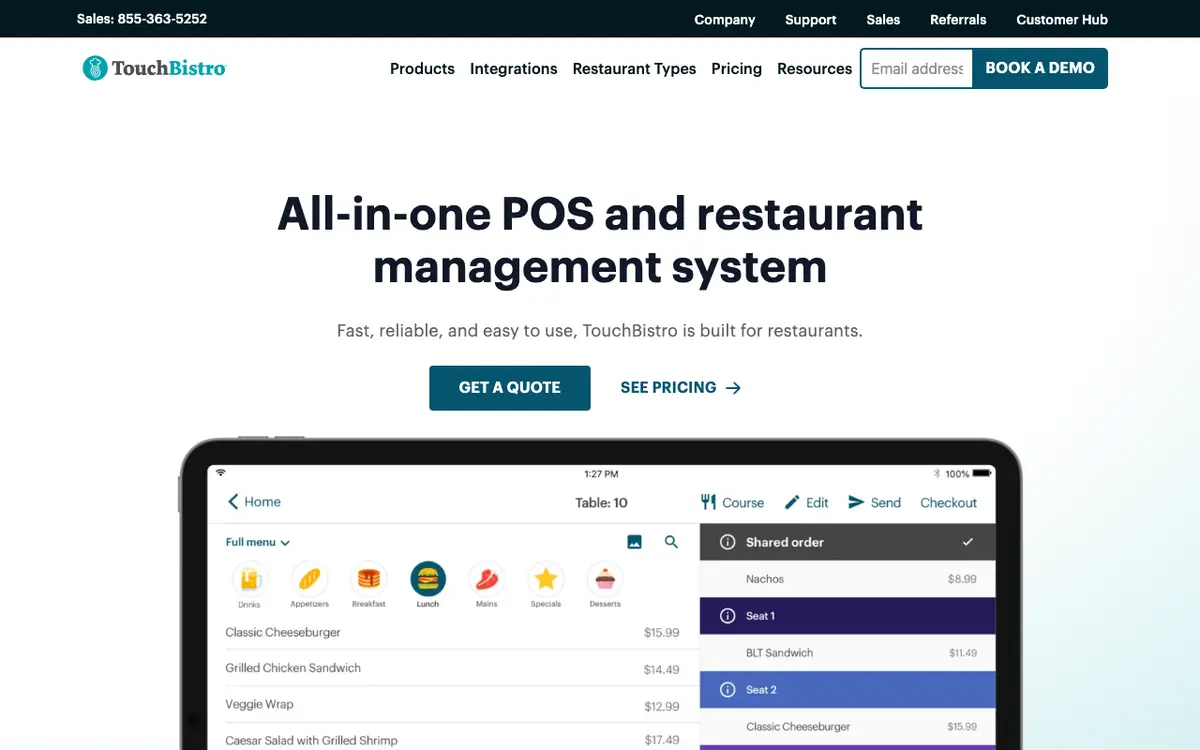Click the See Pricing link

tap(680, 388)
